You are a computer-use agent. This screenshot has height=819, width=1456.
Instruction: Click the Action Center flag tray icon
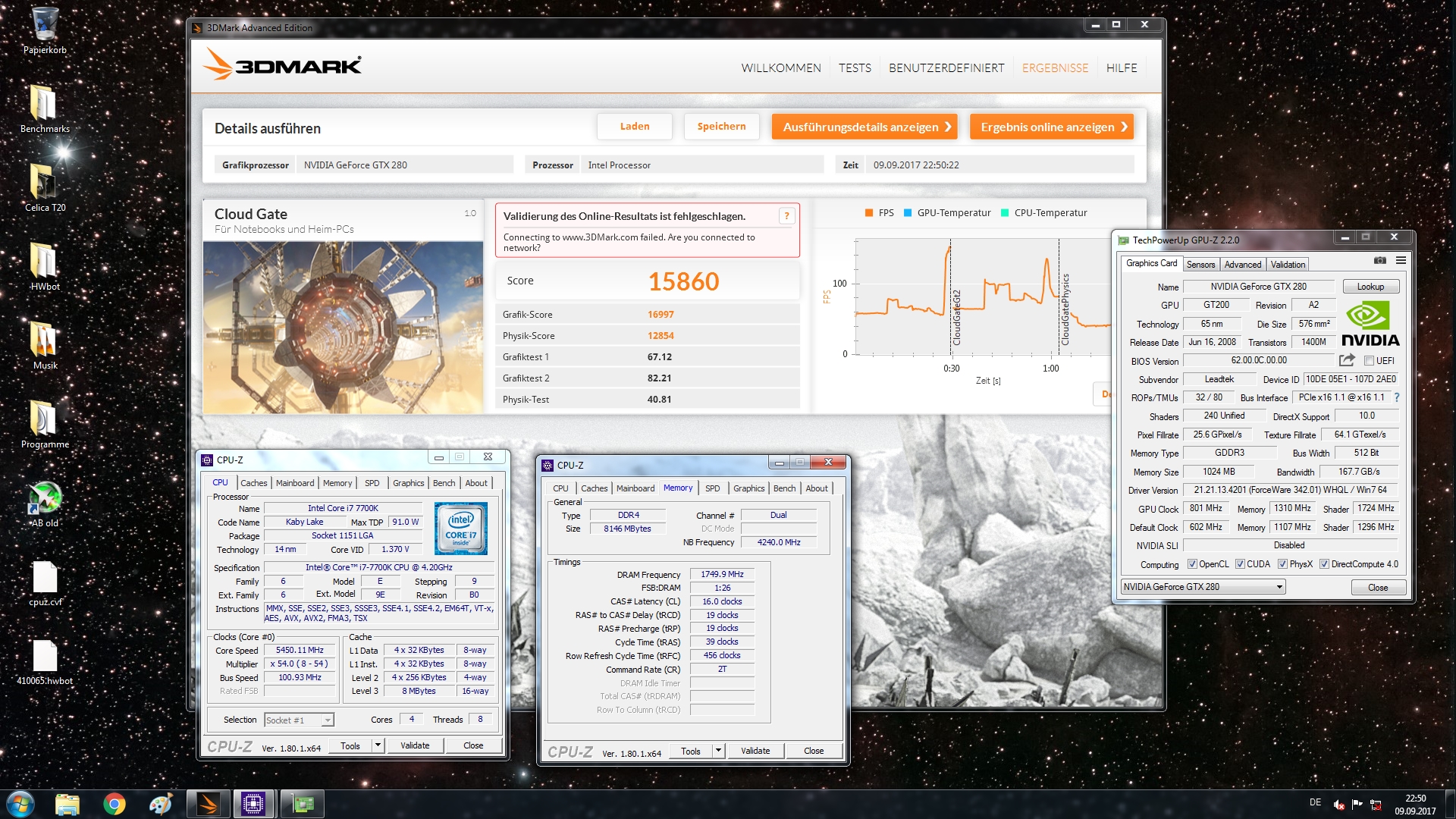pyautogui.click(x=1357, y=804)
